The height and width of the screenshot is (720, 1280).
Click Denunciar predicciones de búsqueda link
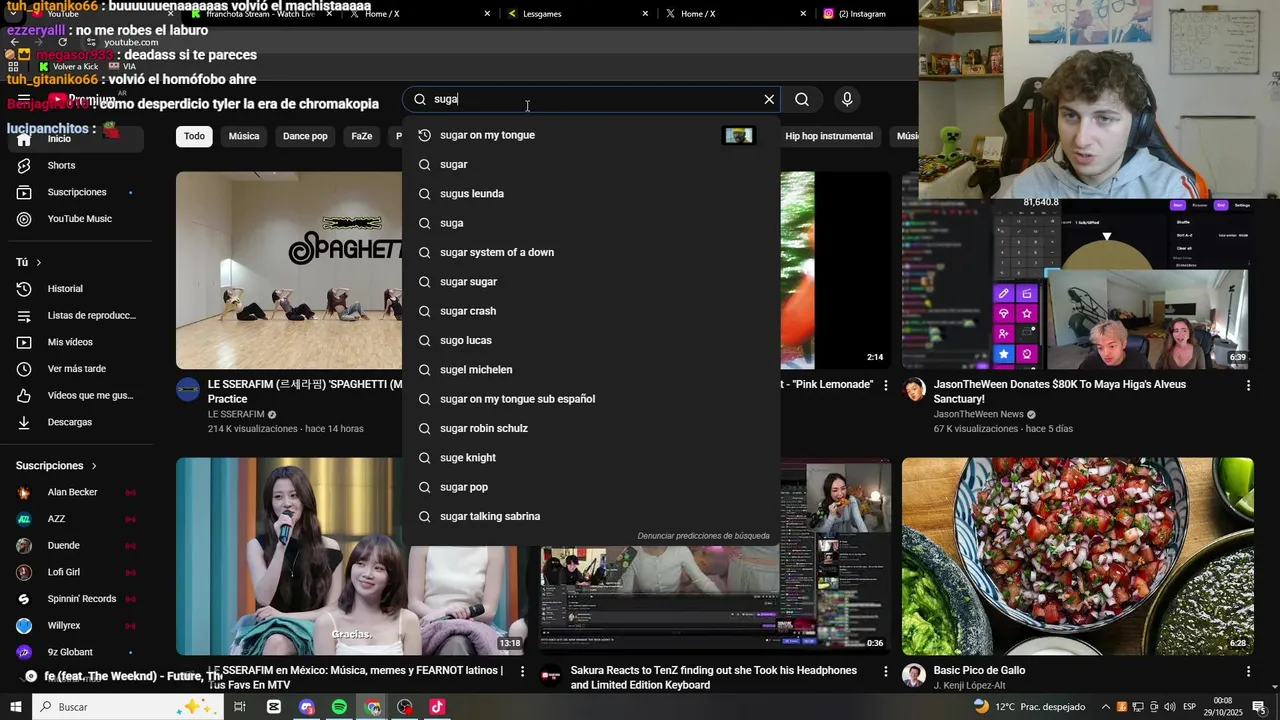pos(703,536)
